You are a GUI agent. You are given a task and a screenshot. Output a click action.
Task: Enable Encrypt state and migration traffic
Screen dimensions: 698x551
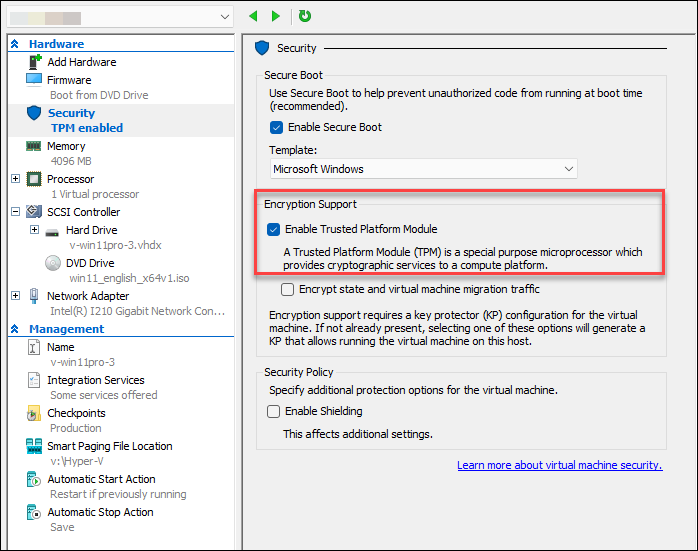coord(289,289)
